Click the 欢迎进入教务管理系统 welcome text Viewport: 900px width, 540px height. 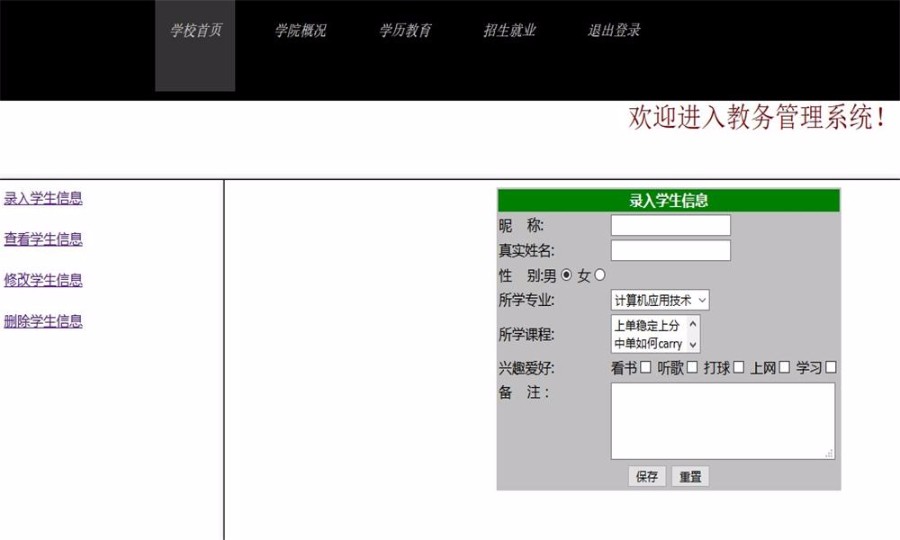click(757, 118)
